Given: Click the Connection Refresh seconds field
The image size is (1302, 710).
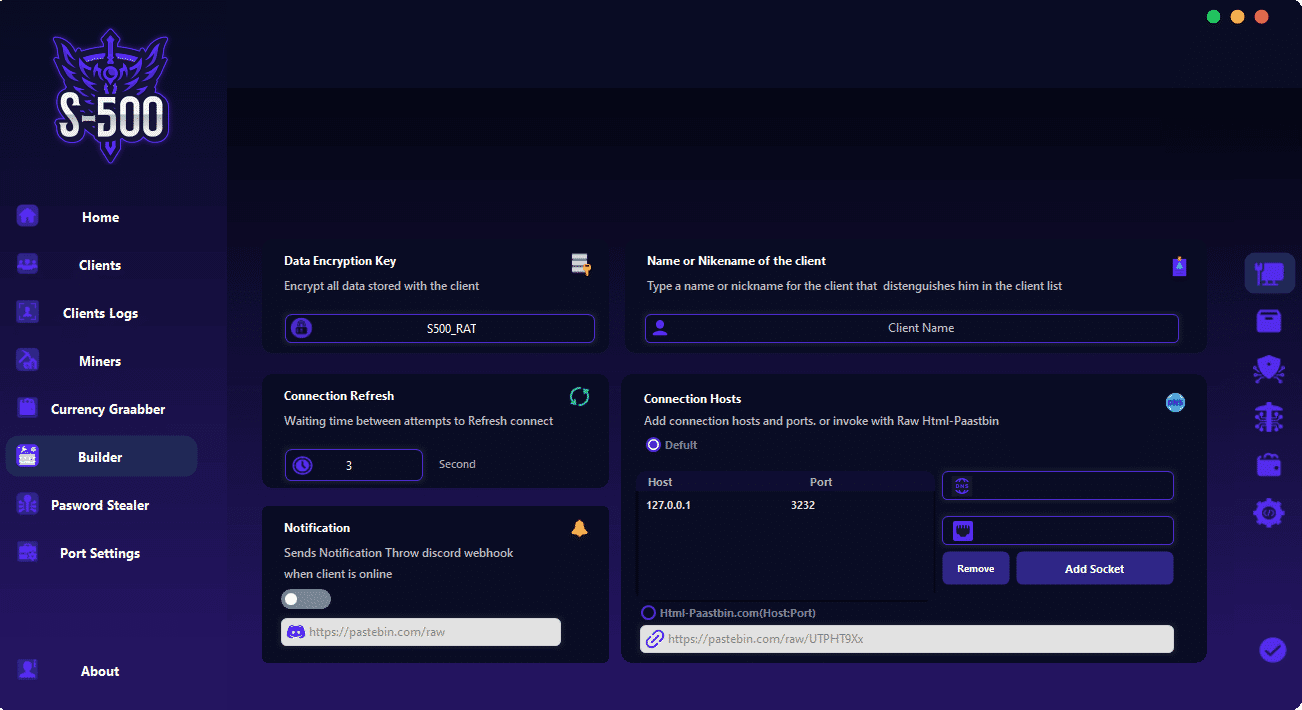Looking at the screenshot, I should tap(354, 465).
